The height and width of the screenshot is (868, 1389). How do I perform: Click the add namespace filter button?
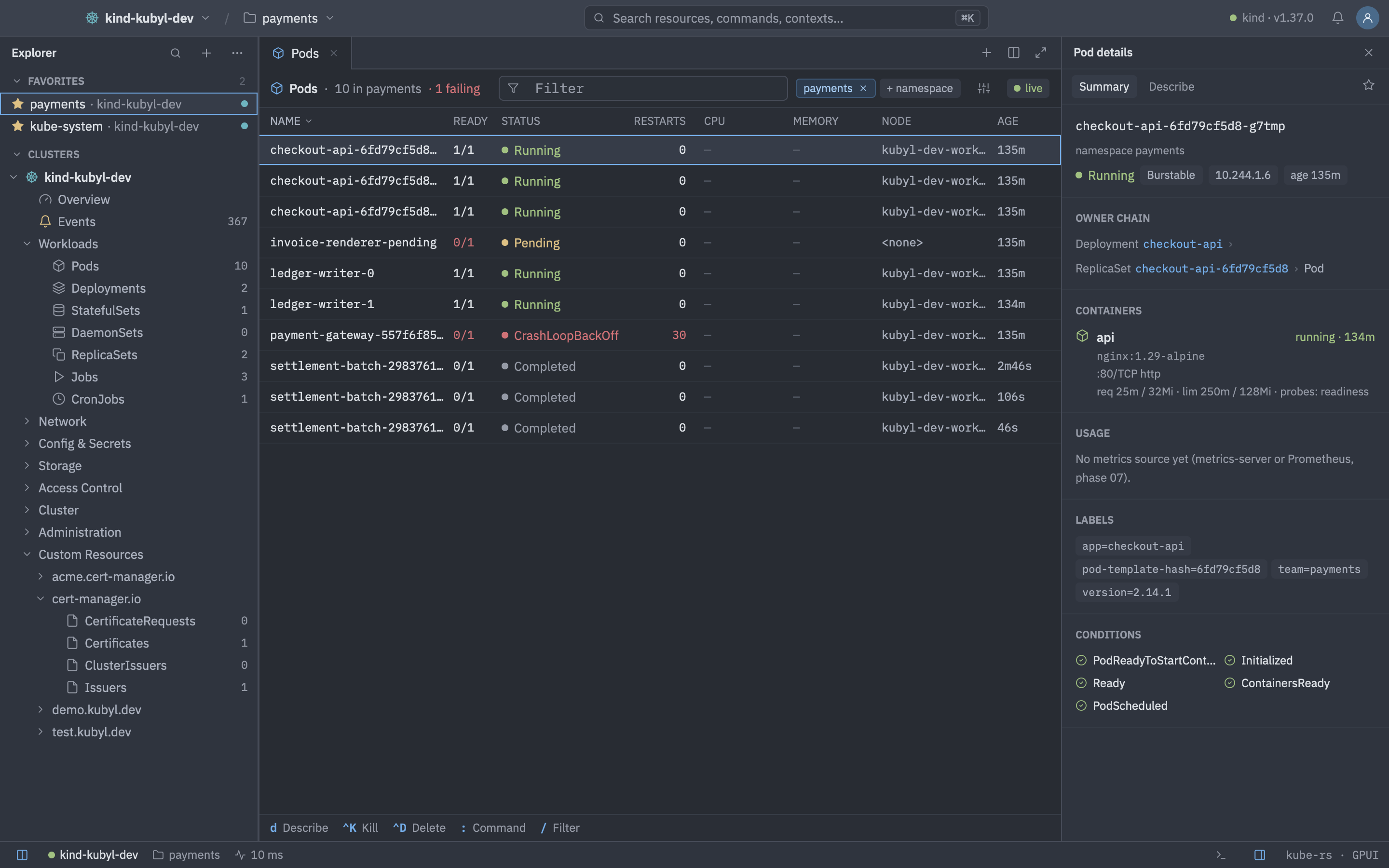pyautogui.click(x=920, y=88)
